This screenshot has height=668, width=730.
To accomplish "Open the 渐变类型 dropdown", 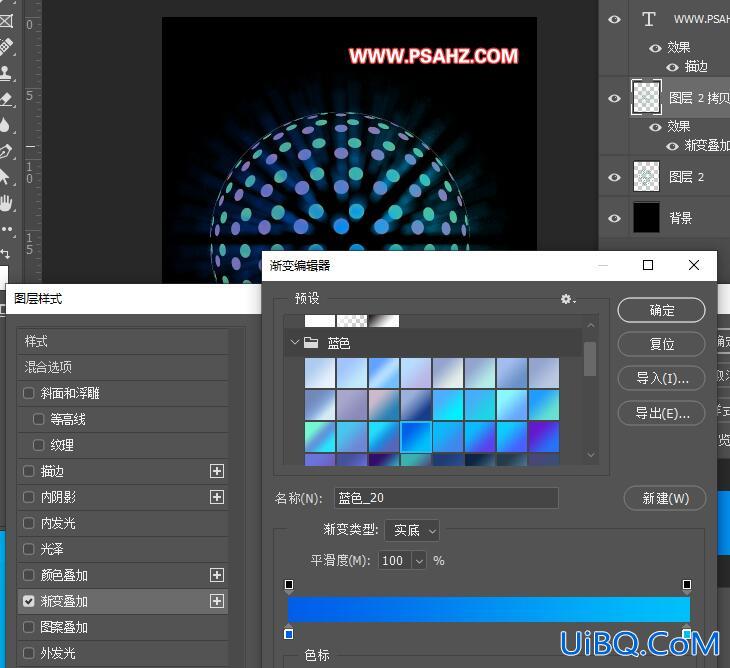I will 412,530.
